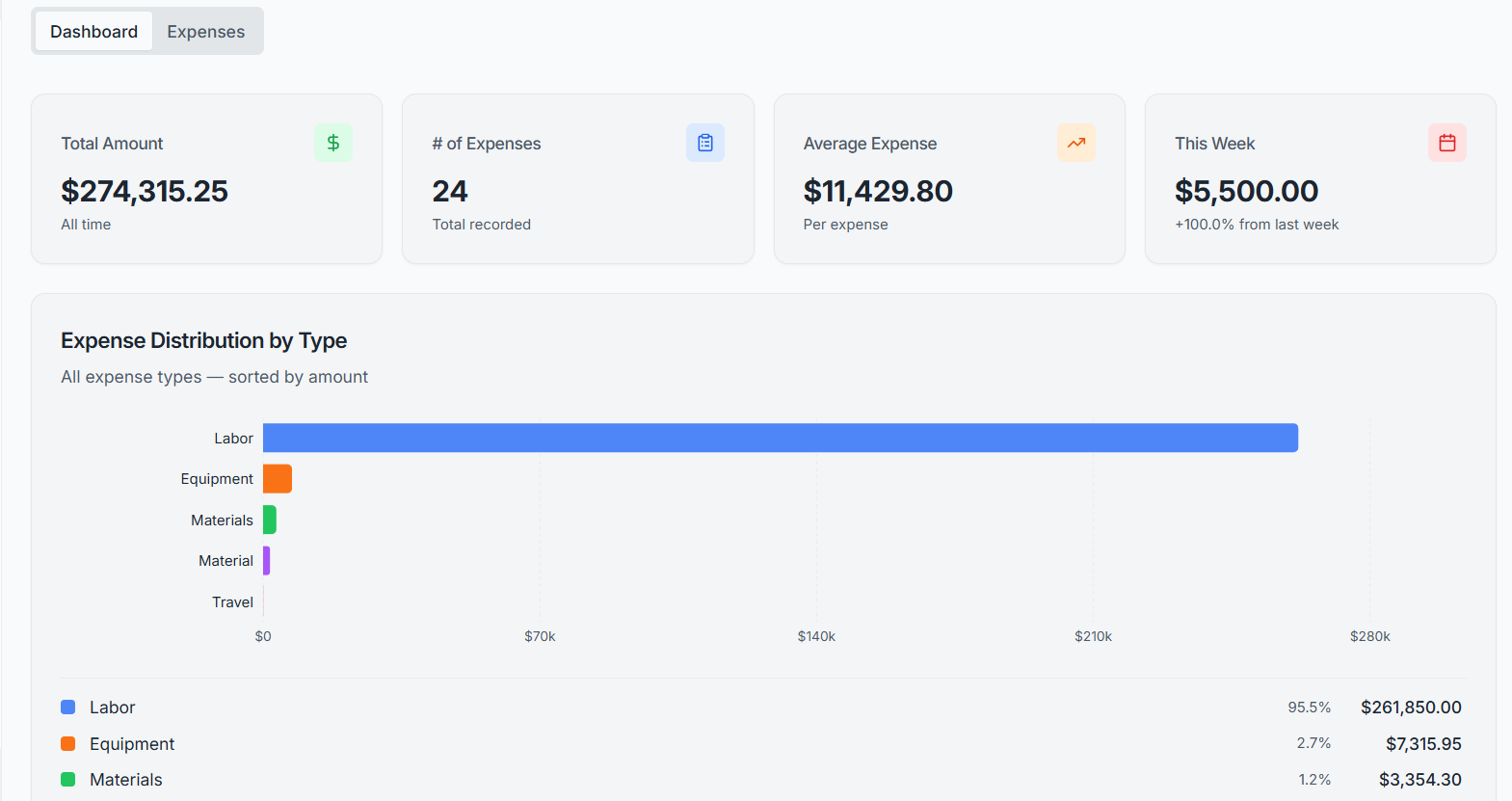Click the expense count value 24
Viewport: 1512px width, 801px height.
(450, 191)
